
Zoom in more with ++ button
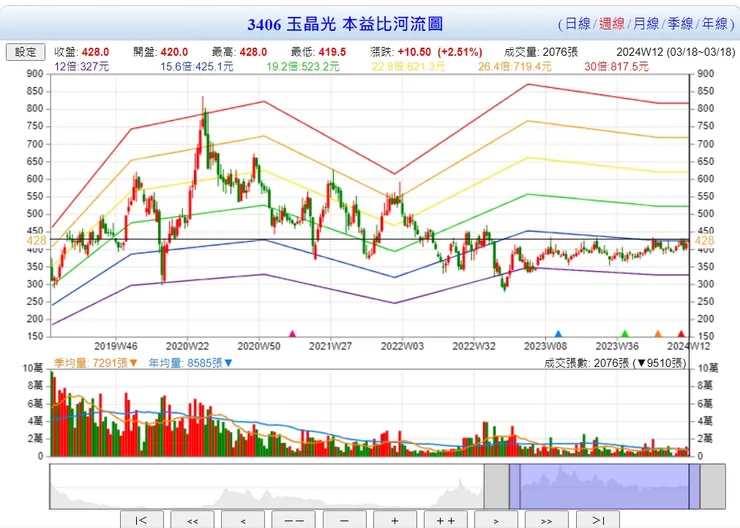(445, 520)
